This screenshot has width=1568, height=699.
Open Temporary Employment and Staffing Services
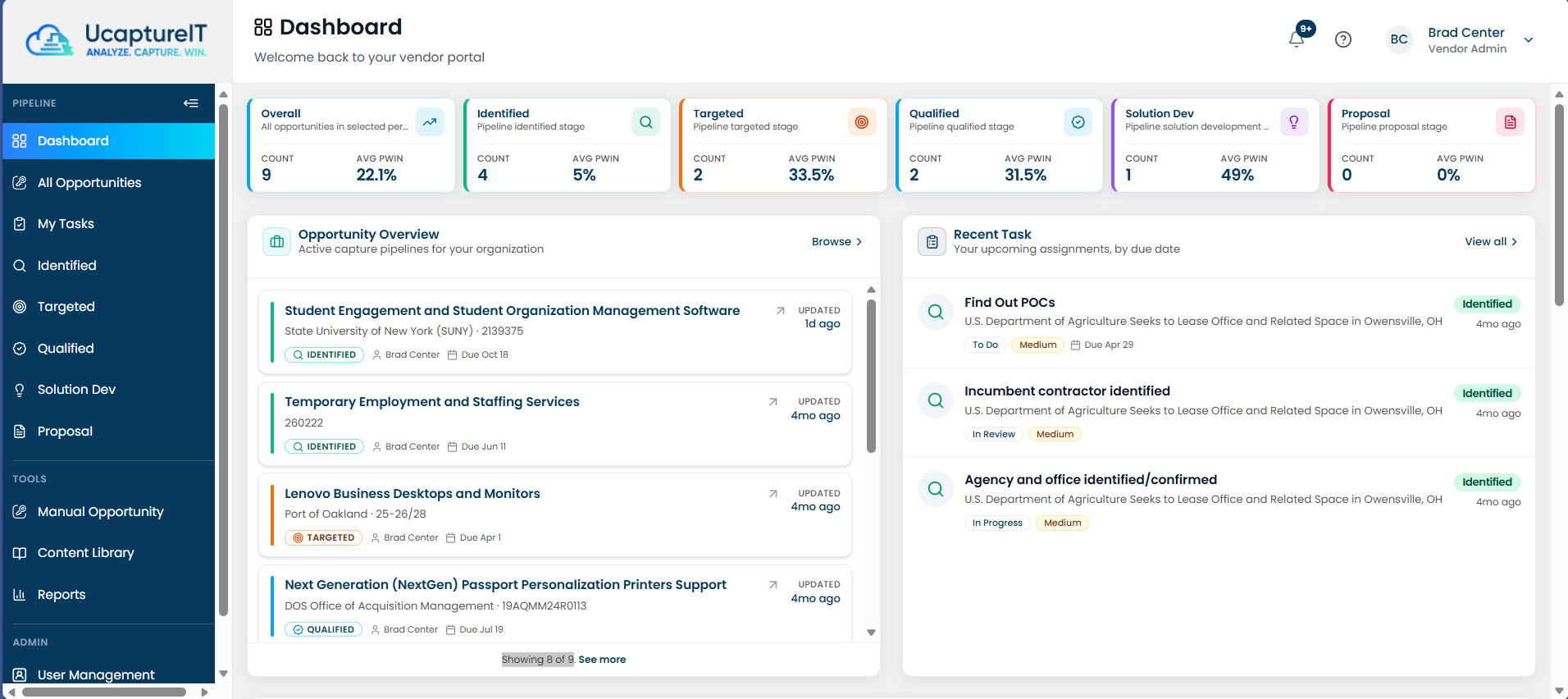coord(432,401)
